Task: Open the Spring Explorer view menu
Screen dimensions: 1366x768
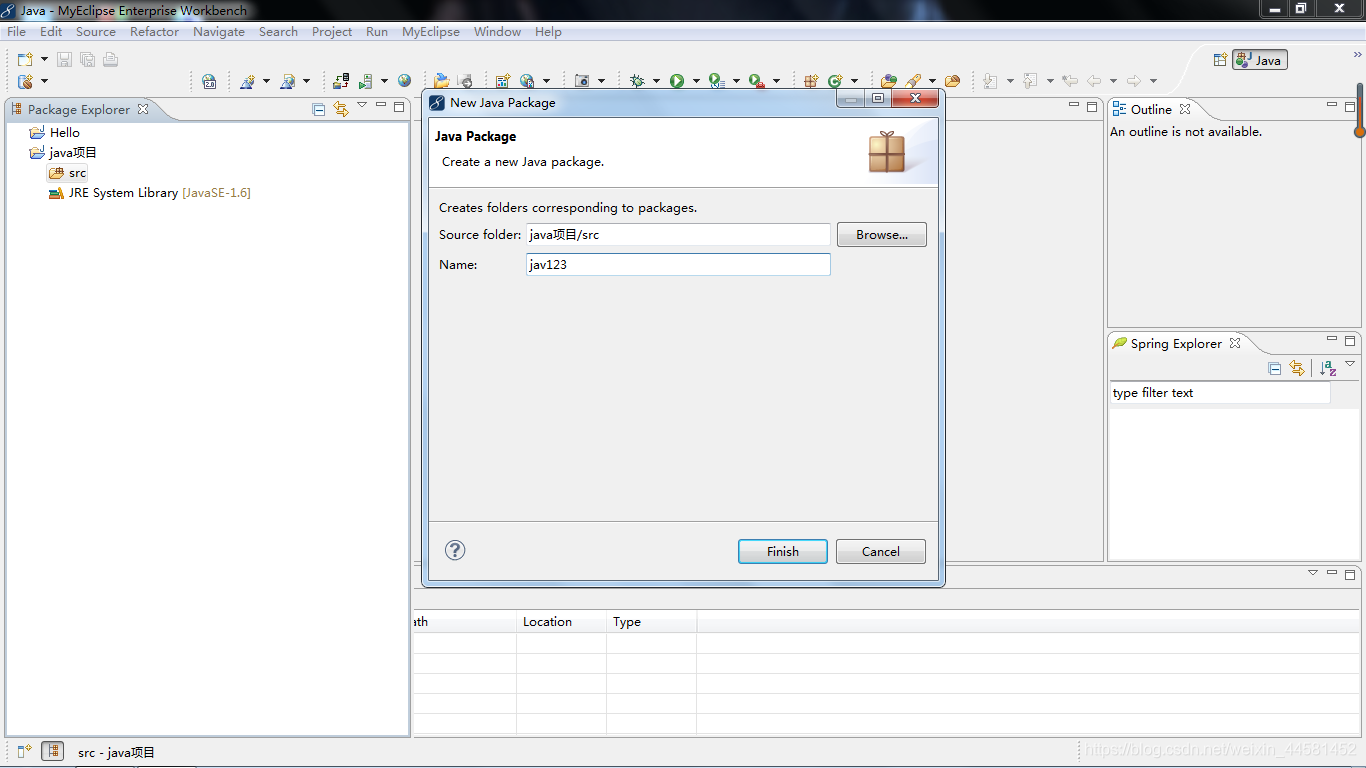Action: [1350, 364]
